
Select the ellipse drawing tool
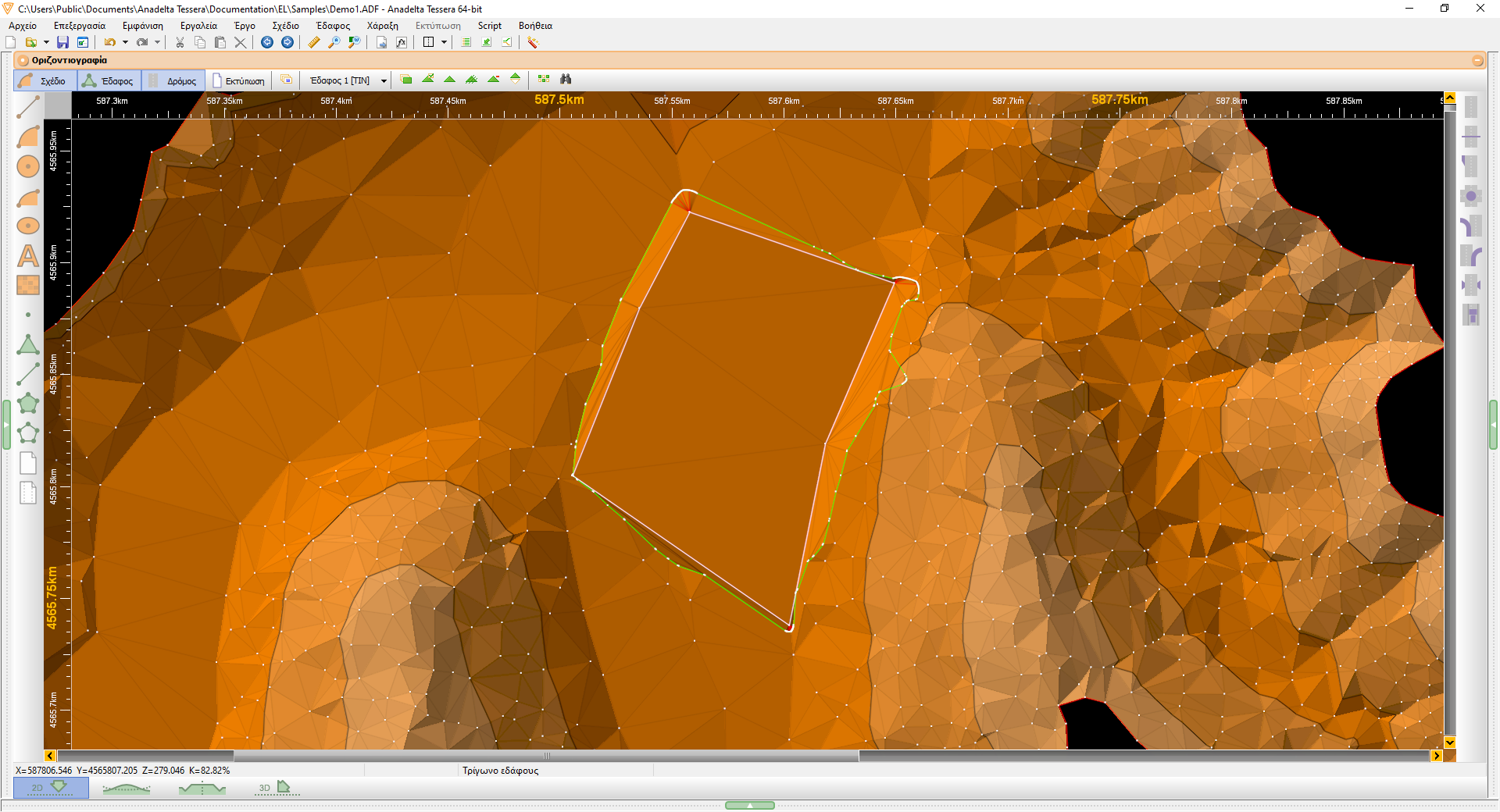click(28, 226)
